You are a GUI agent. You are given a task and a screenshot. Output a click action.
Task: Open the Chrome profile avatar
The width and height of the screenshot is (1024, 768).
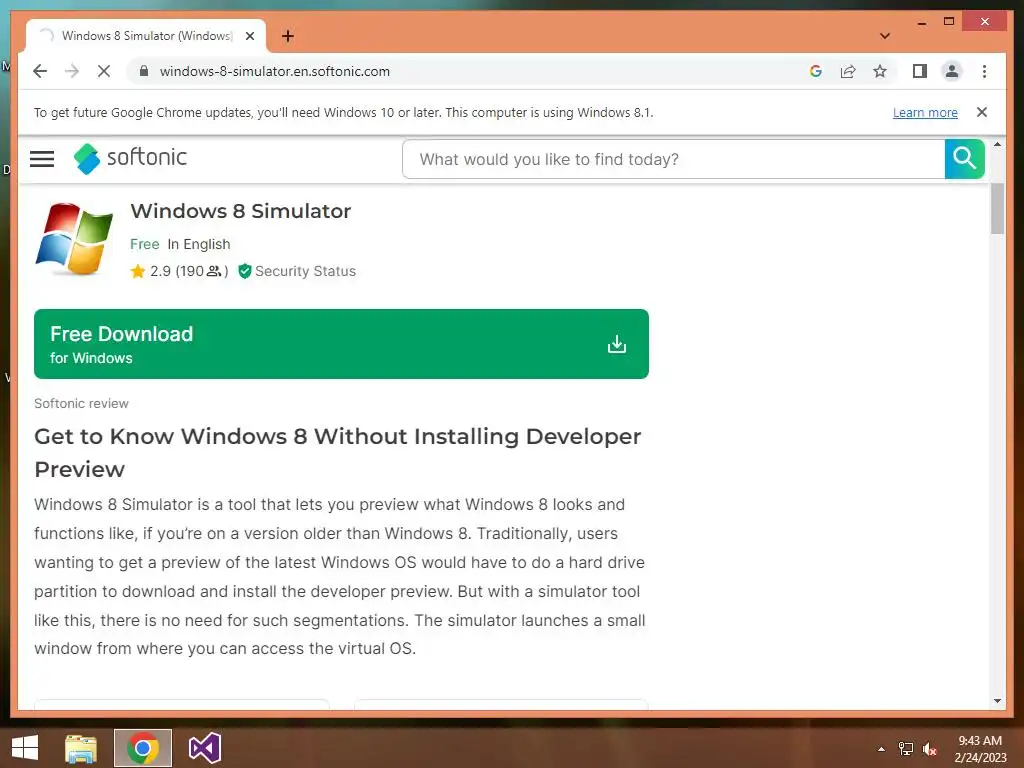[952, 71]
